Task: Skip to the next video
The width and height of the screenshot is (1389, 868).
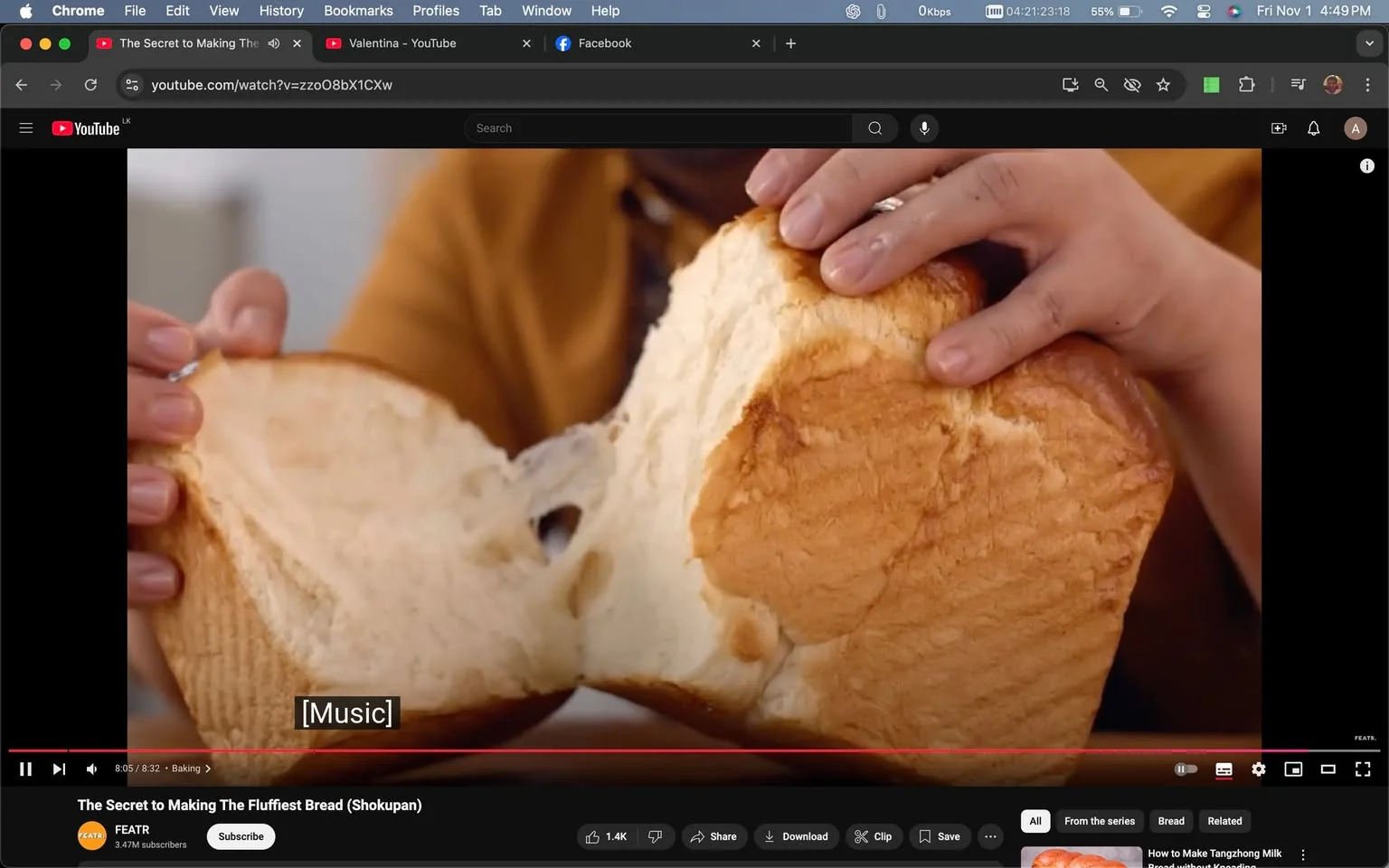Action: 59,769
